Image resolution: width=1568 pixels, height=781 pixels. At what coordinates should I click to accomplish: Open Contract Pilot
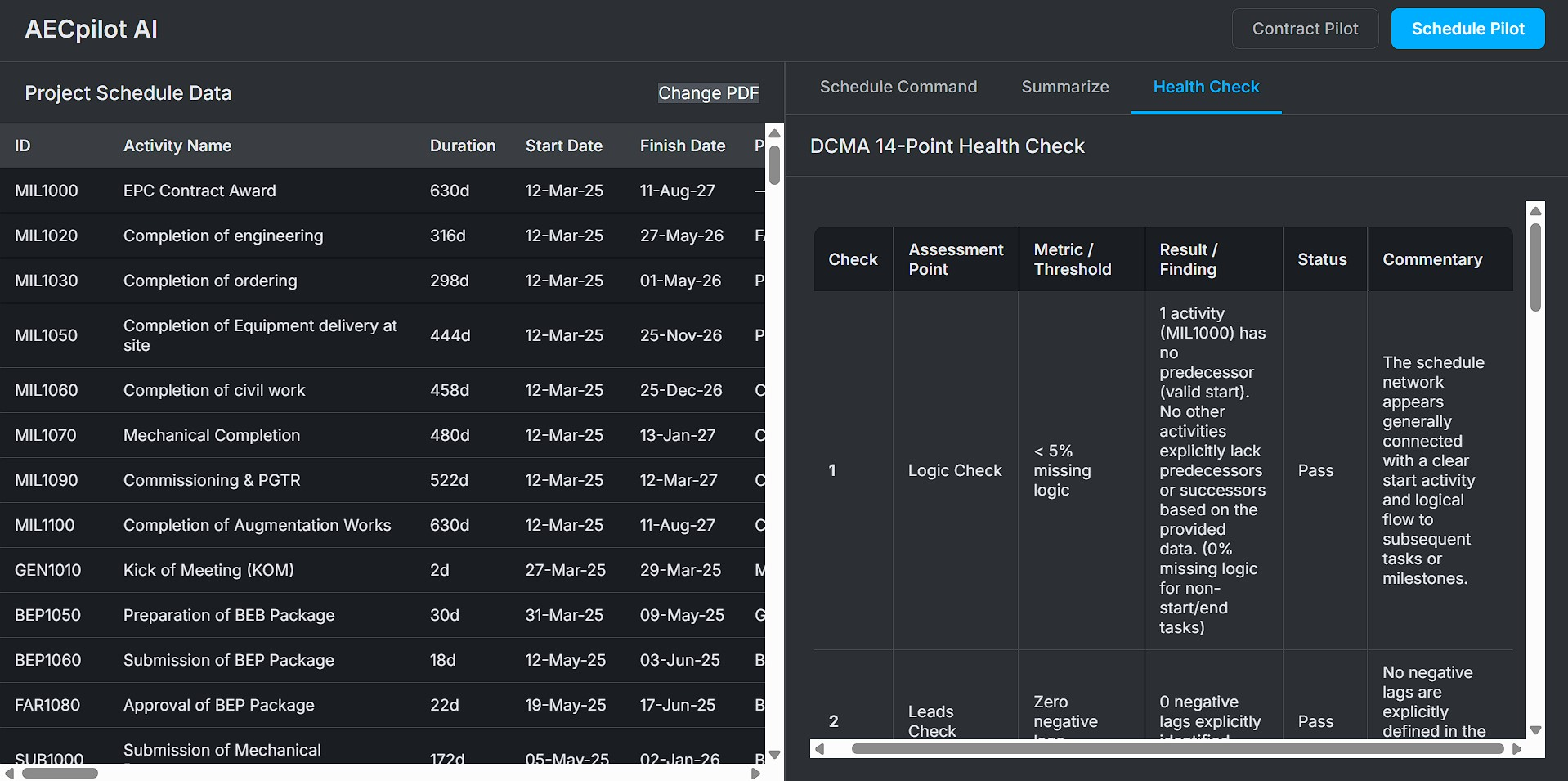tap(1304, 29)
